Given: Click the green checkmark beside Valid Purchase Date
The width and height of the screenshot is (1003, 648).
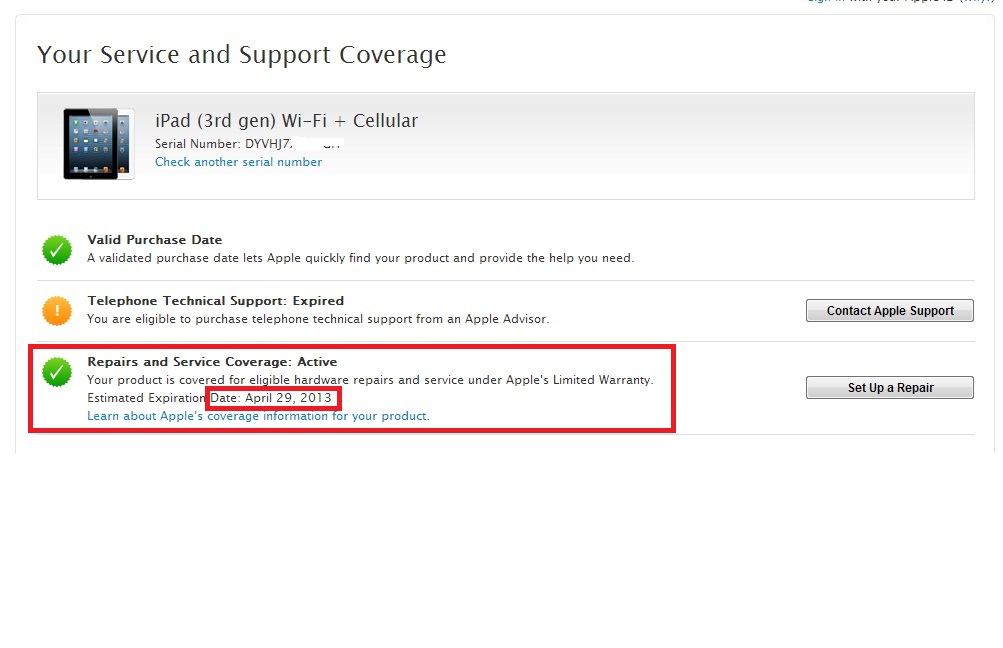Looking at the screenshot, I should pos(57,250).
